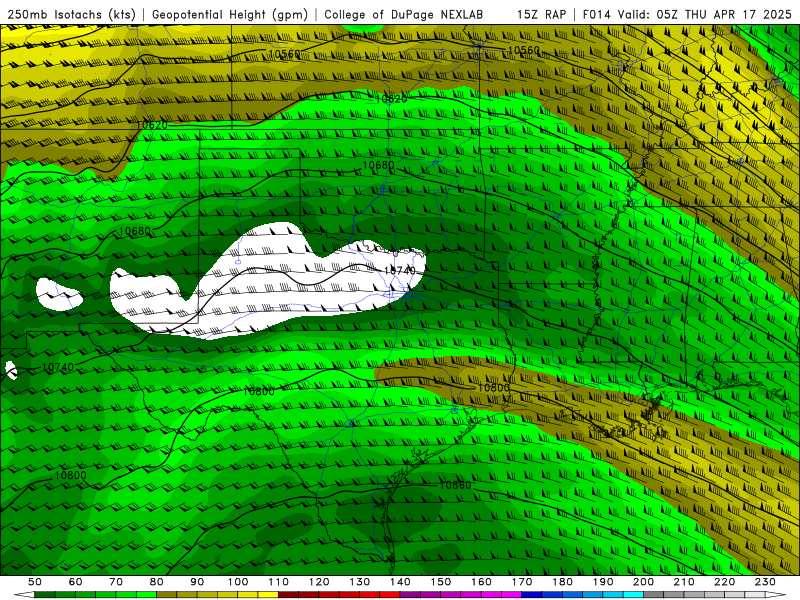Viewport: 800px width, 600px height.
Task: Click the 170 label on the color bar
Action: click(522, 582)
